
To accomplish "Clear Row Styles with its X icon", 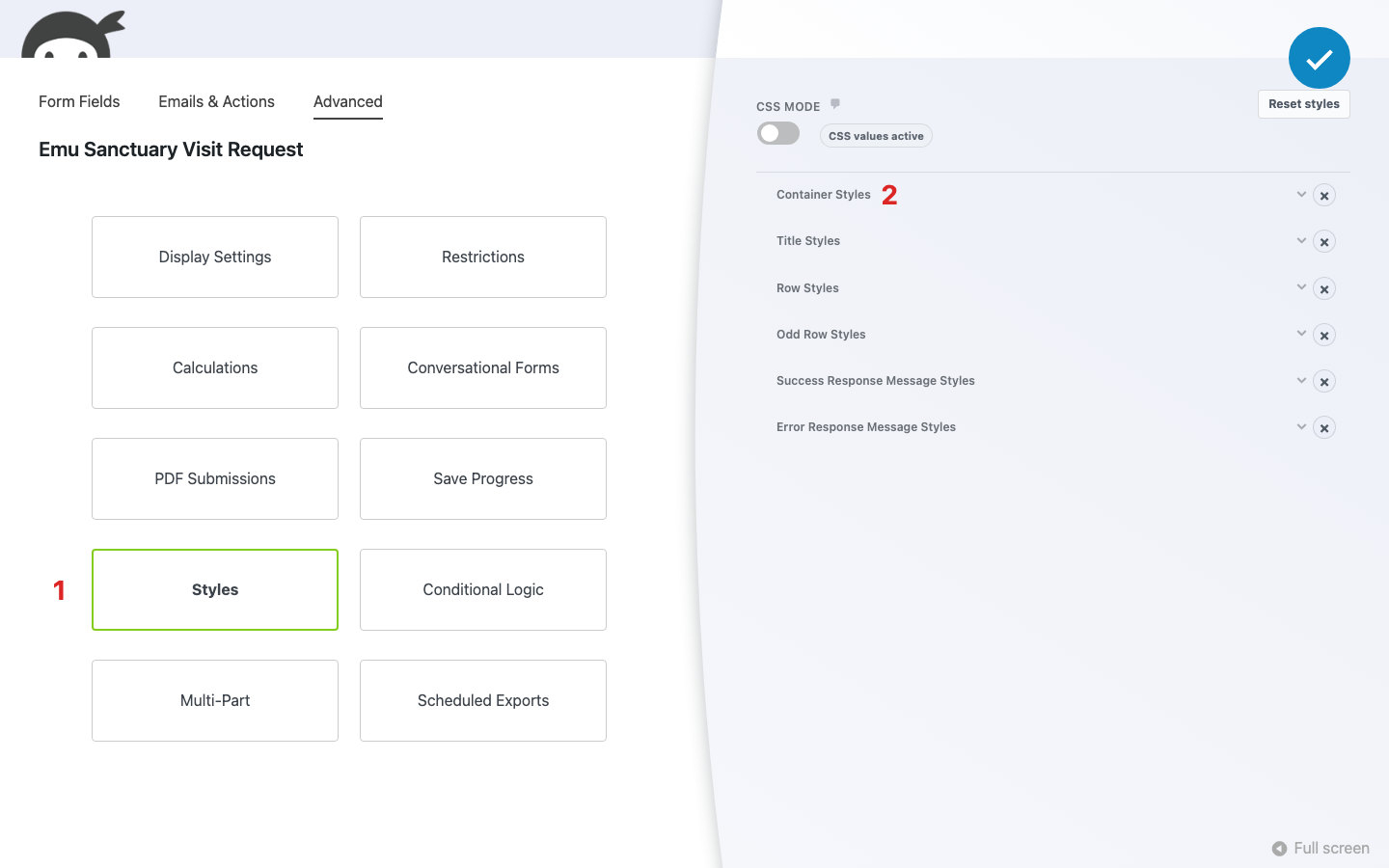I will pos(1324,289).
